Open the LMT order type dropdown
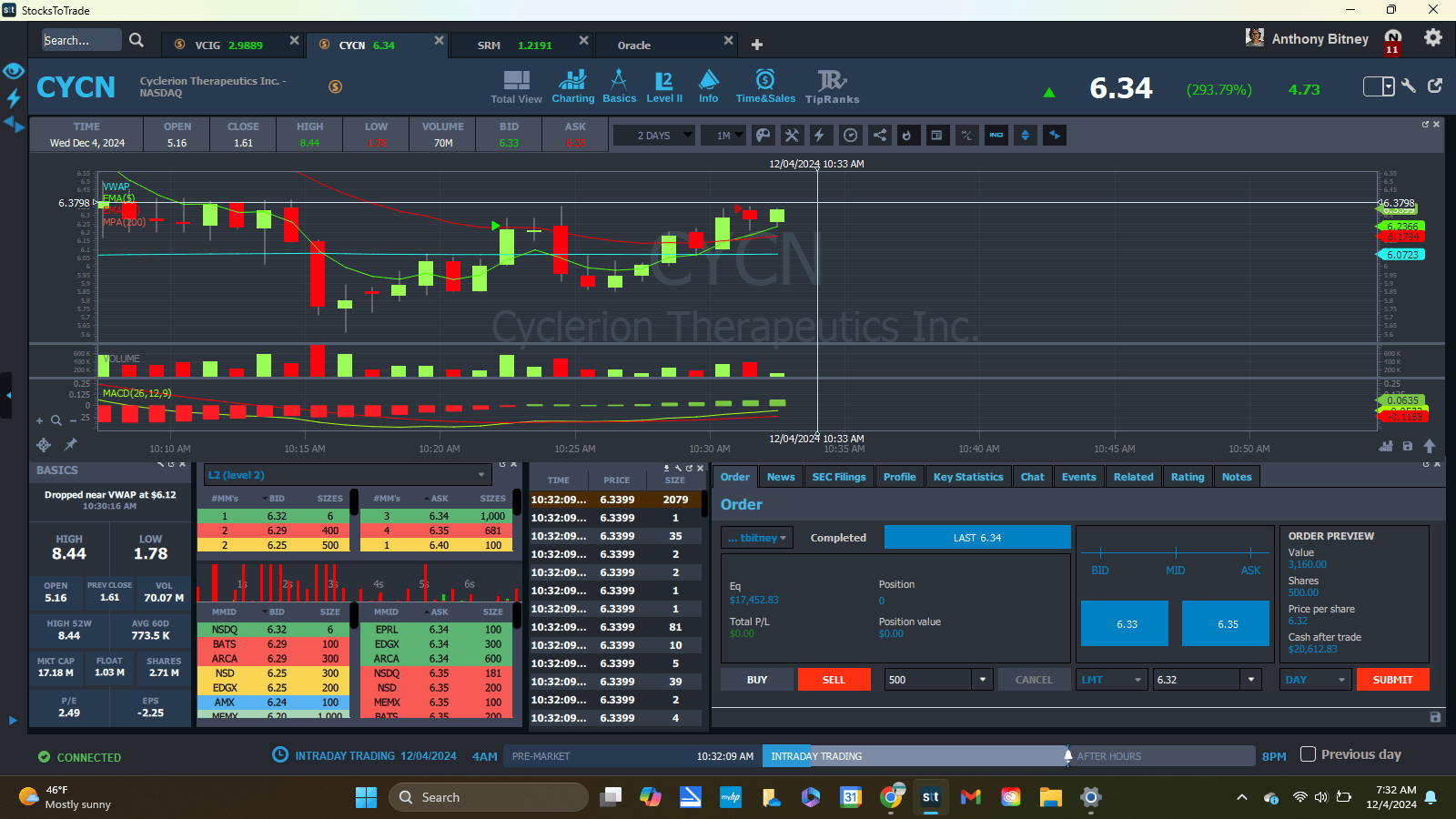 pyautogui.click(x=1112, y=680)
